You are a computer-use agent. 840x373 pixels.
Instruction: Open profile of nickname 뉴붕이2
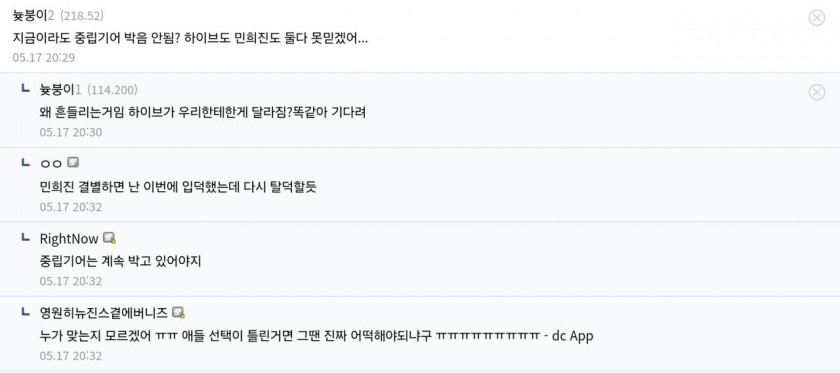pyautogui.click(x=33, y=16)
